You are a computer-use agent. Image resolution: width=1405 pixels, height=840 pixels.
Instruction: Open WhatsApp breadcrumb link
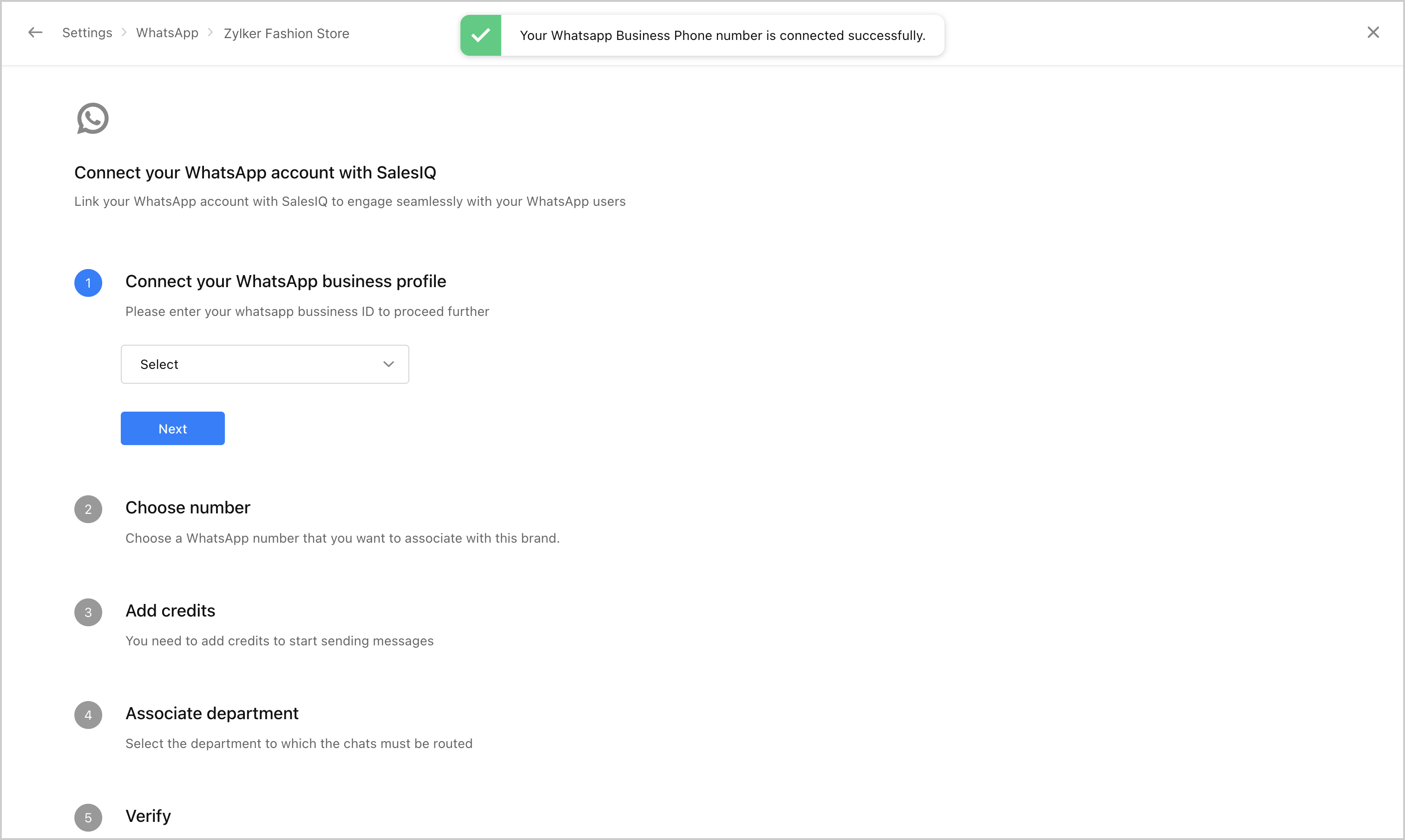[167, 33]
